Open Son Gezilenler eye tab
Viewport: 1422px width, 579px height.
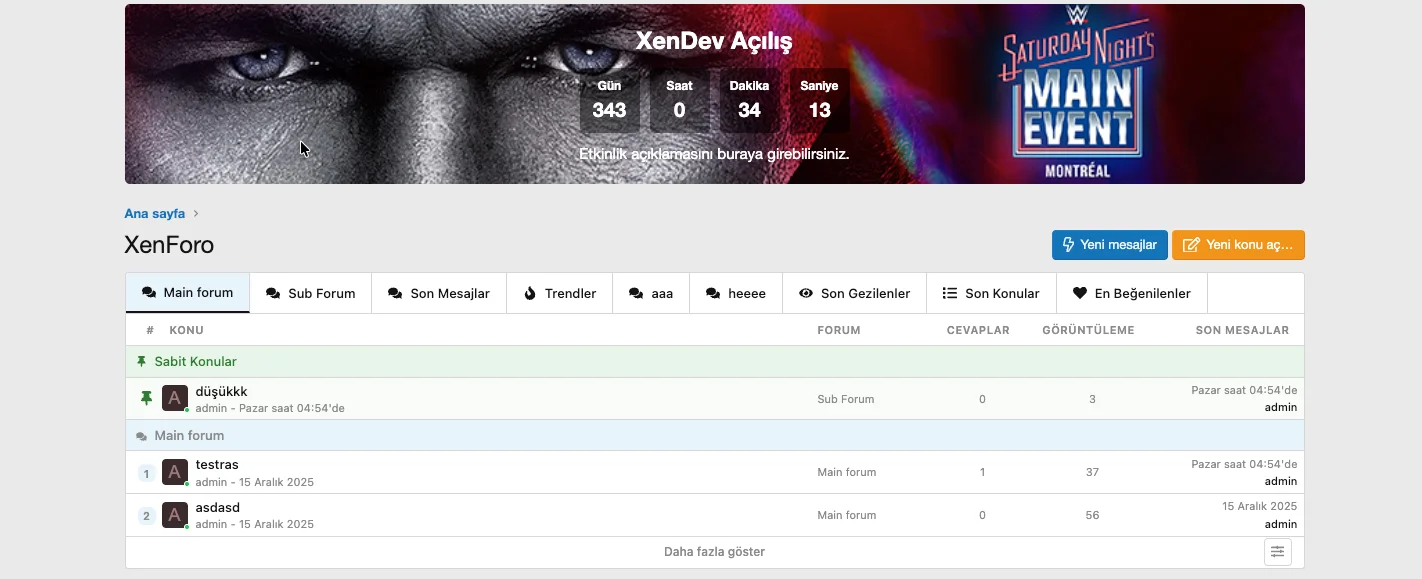(854, 293)
